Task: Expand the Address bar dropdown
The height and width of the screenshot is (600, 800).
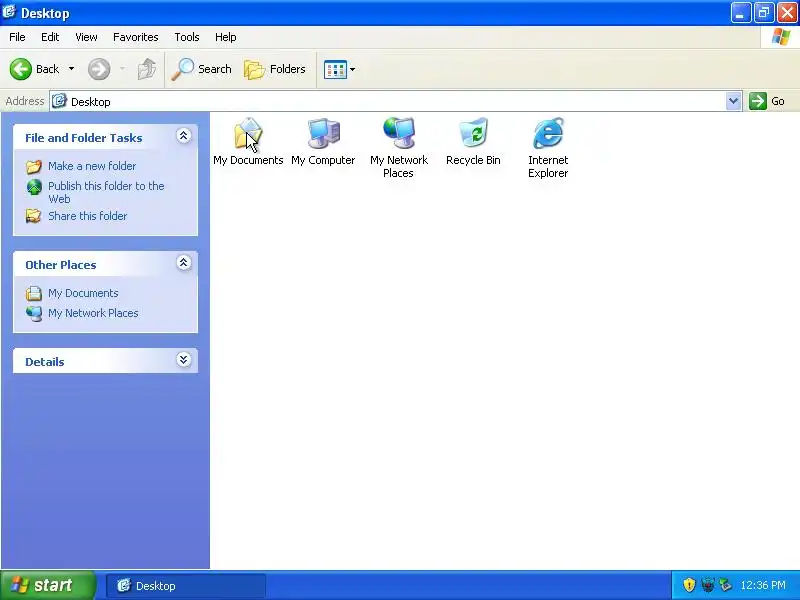Action: [733, 101]
